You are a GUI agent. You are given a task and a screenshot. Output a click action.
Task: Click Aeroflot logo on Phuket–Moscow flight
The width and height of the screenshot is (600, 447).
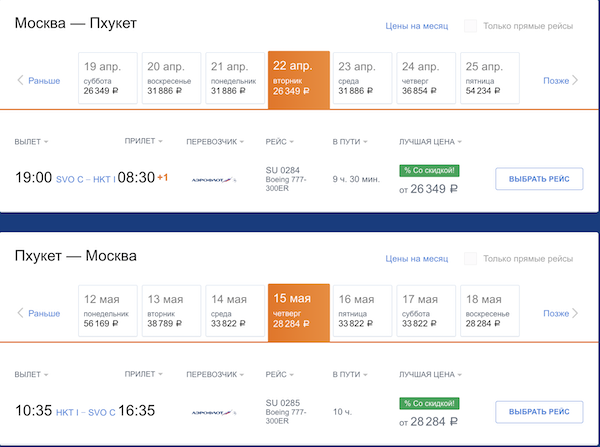click(212, 410)
